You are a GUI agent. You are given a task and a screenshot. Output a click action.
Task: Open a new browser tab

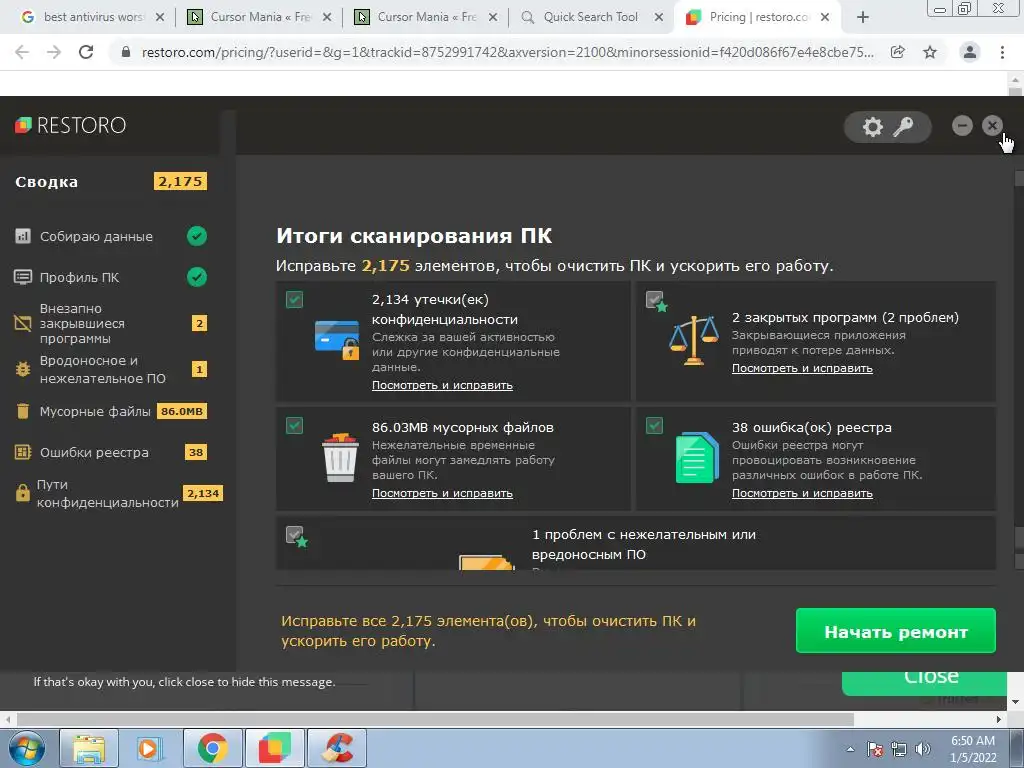coord(863,18)
